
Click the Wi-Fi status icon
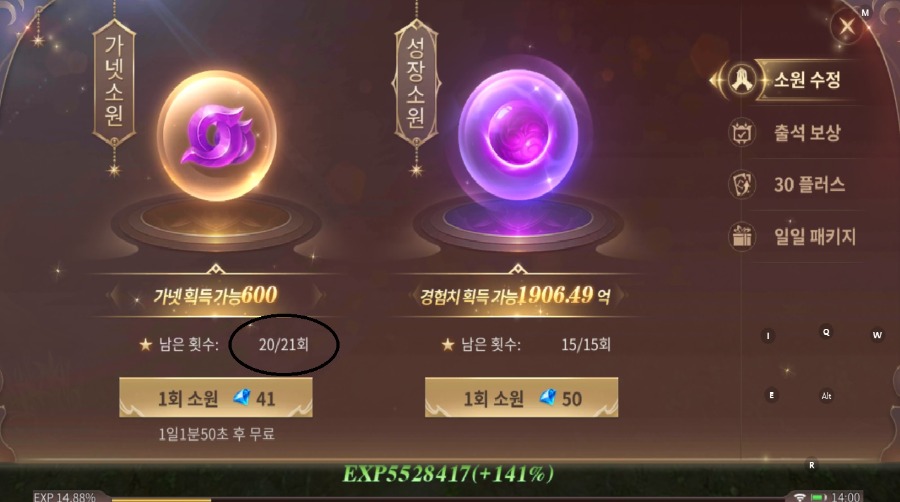point(800,497)
